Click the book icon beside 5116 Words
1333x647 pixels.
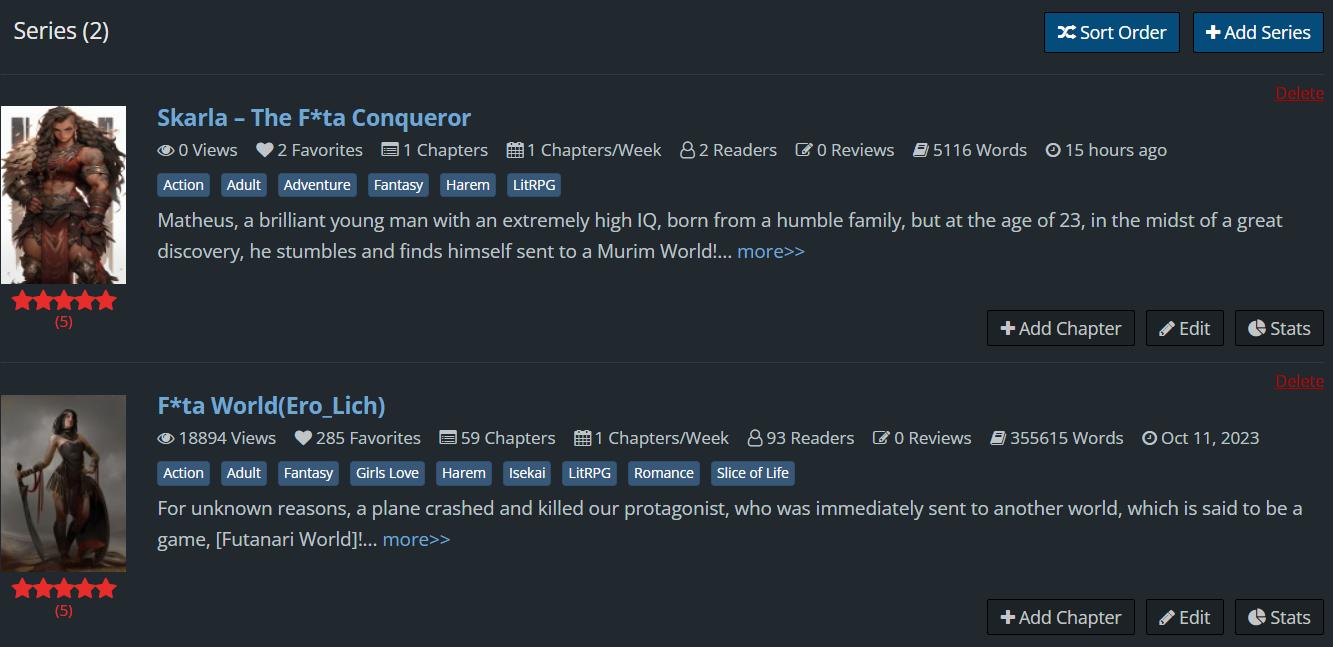(x=920, y=150)
